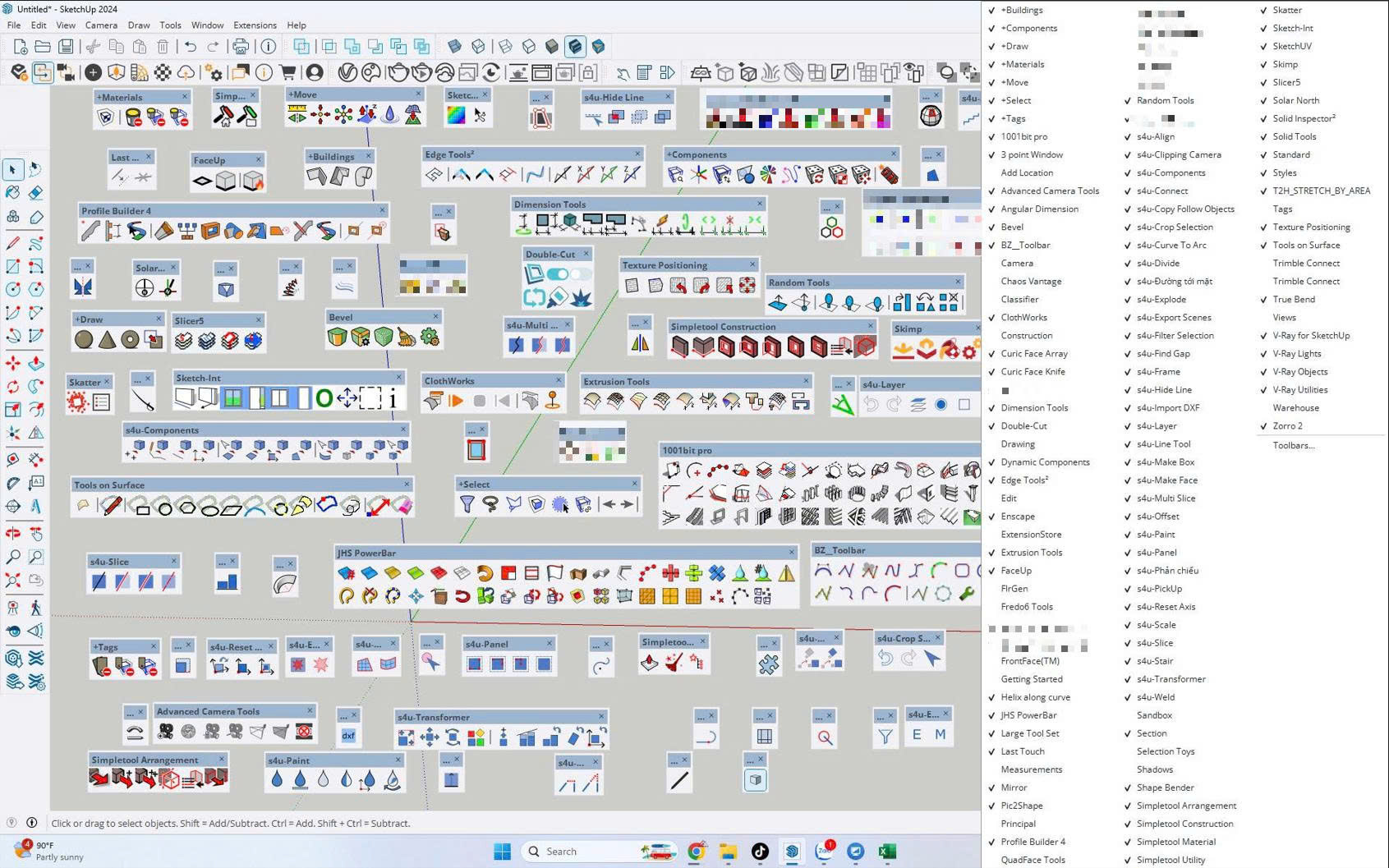Screen dimensions: 1389x868
Task: Click the Toolbars... entry in the list
Action: click(x=1293, y=445)
